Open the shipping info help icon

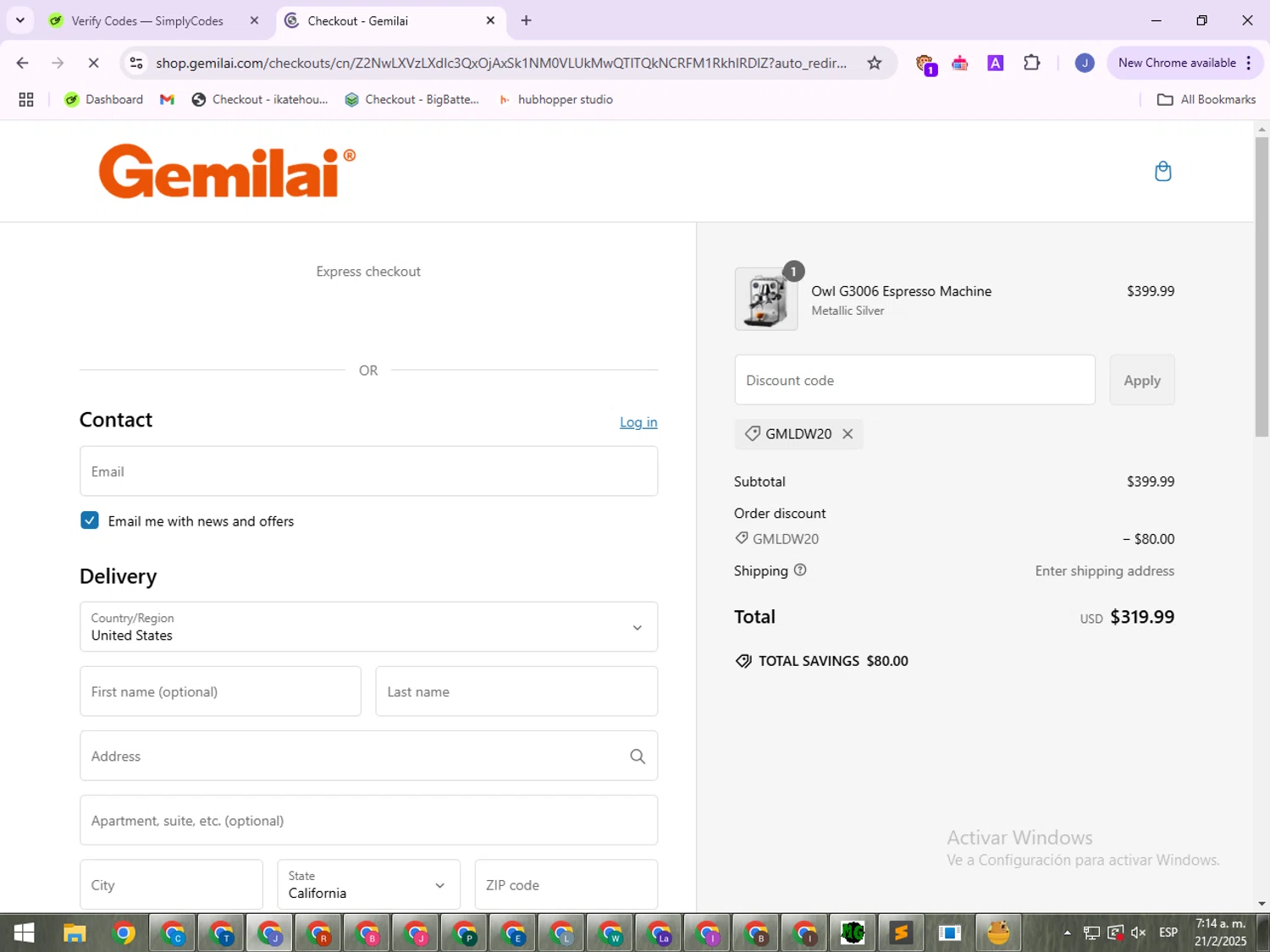point(800,570)
